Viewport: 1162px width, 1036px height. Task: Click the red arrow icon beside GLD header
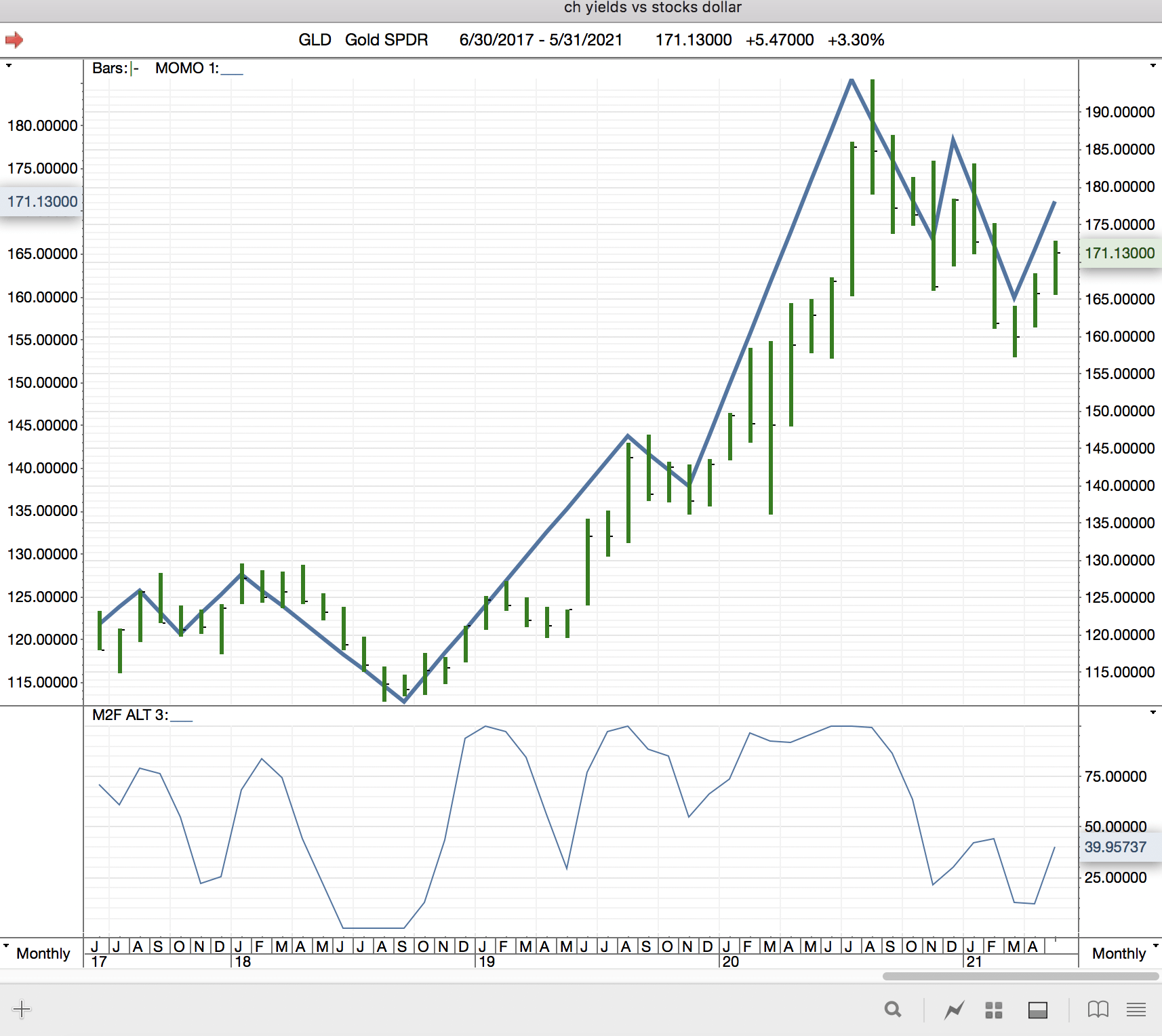click(14, 40)
